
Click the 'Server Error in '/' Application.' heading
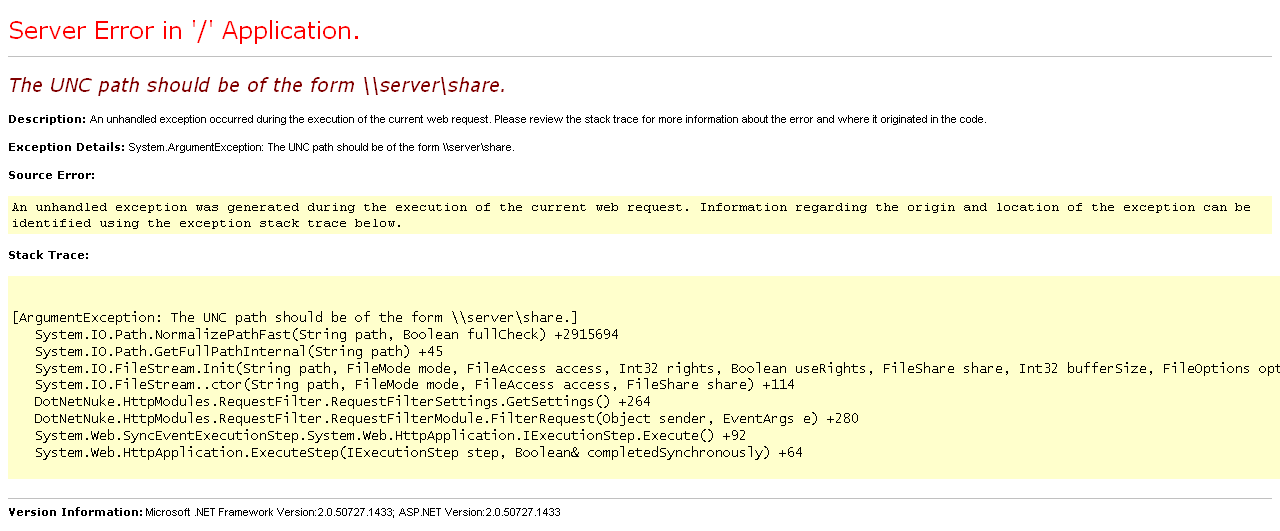tap(184, 31)
